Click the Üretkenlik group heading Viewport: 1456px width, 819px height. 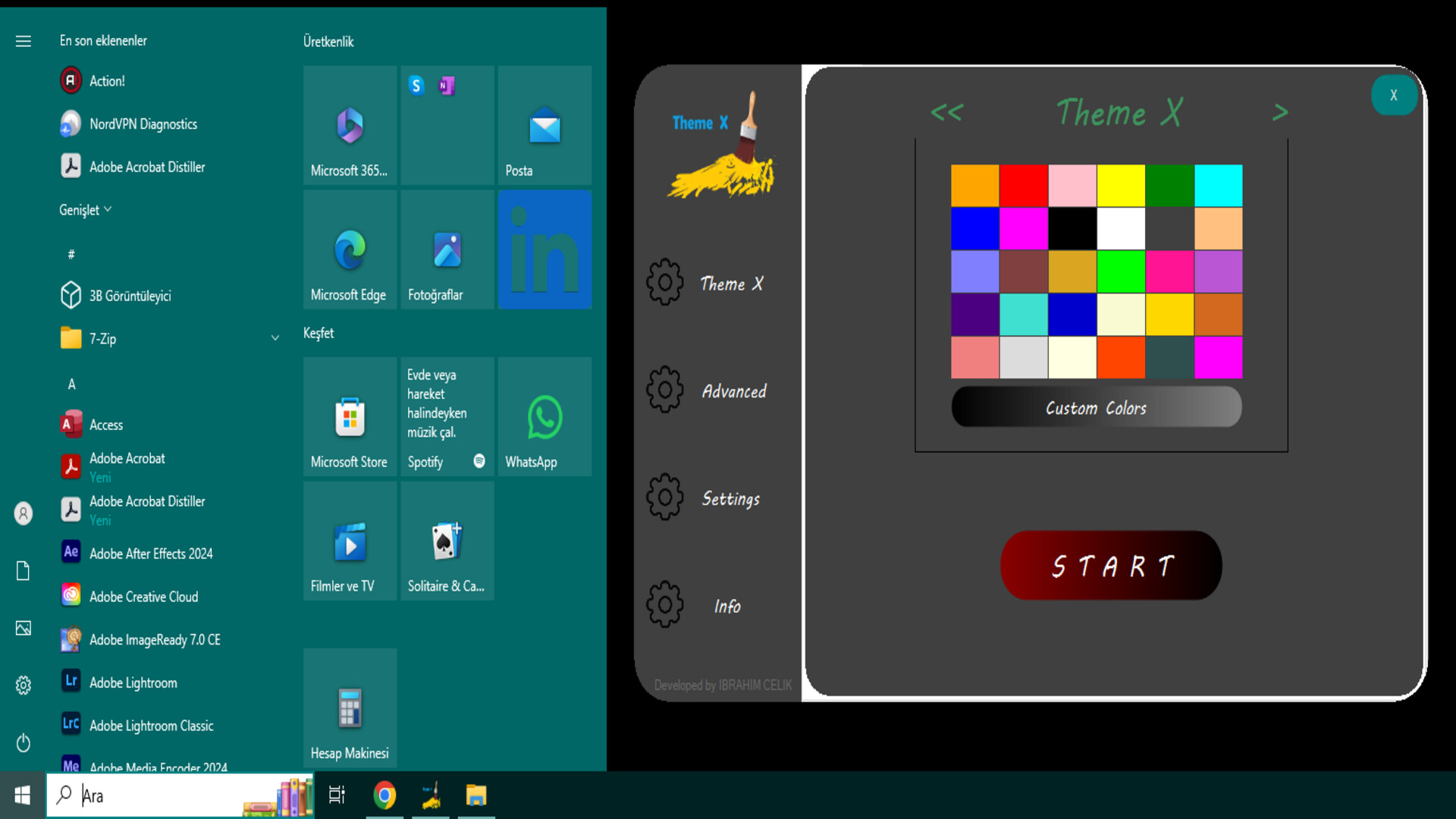[x=328, y=42]
